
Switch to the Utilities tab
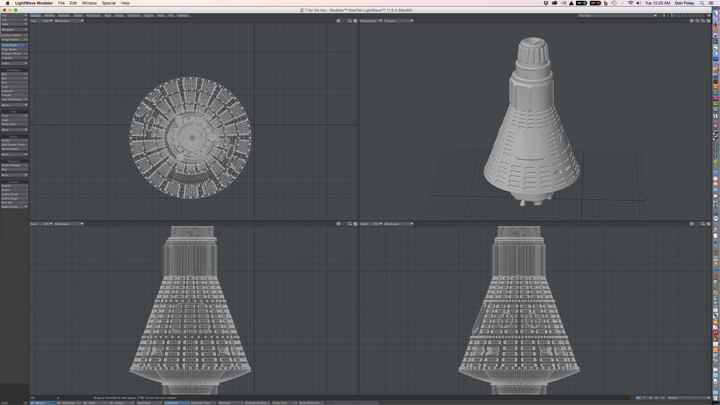point(183,16)
